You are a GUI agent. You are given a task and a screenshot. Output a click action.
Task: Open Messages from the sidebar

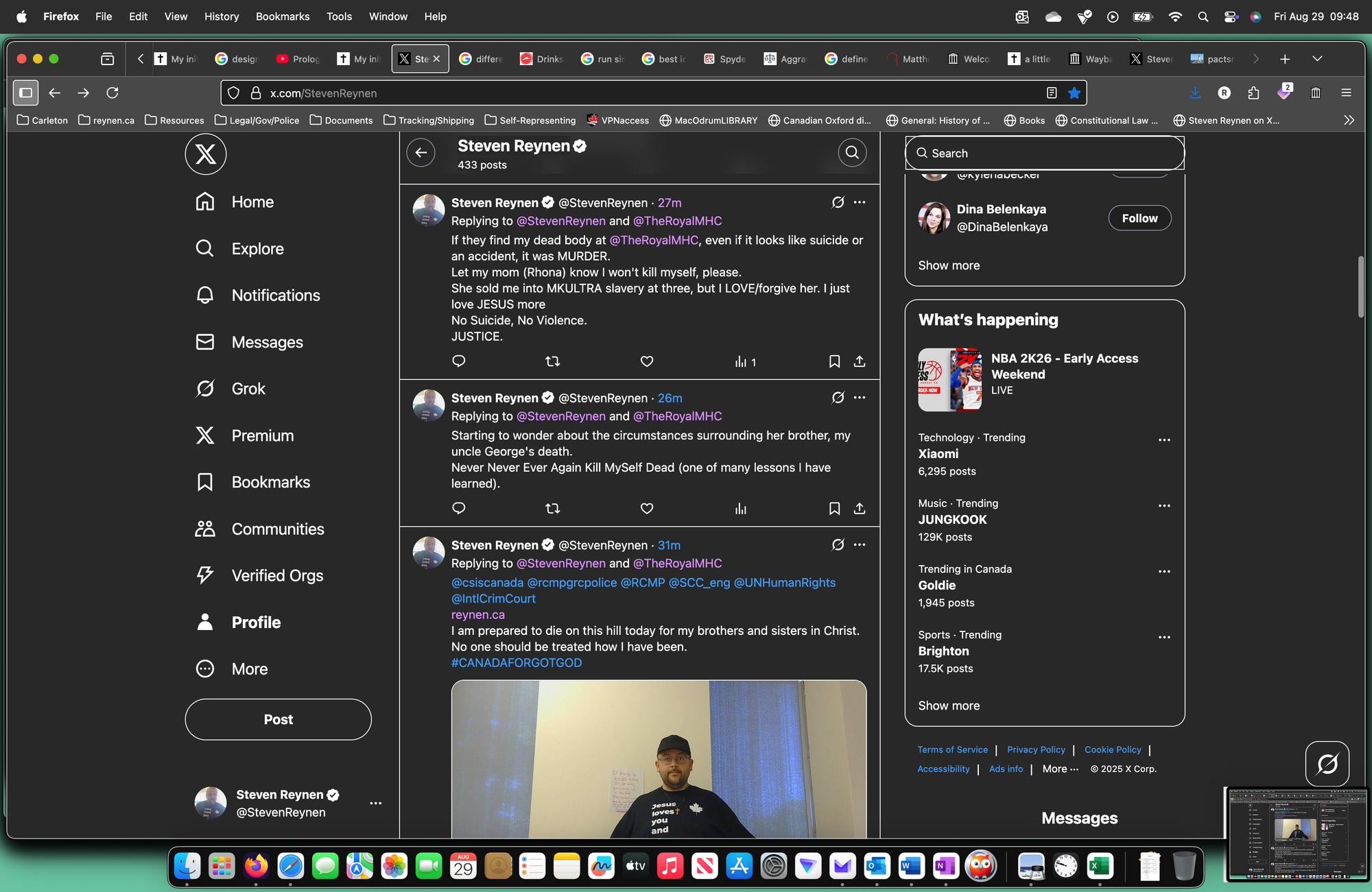point(249,342)
